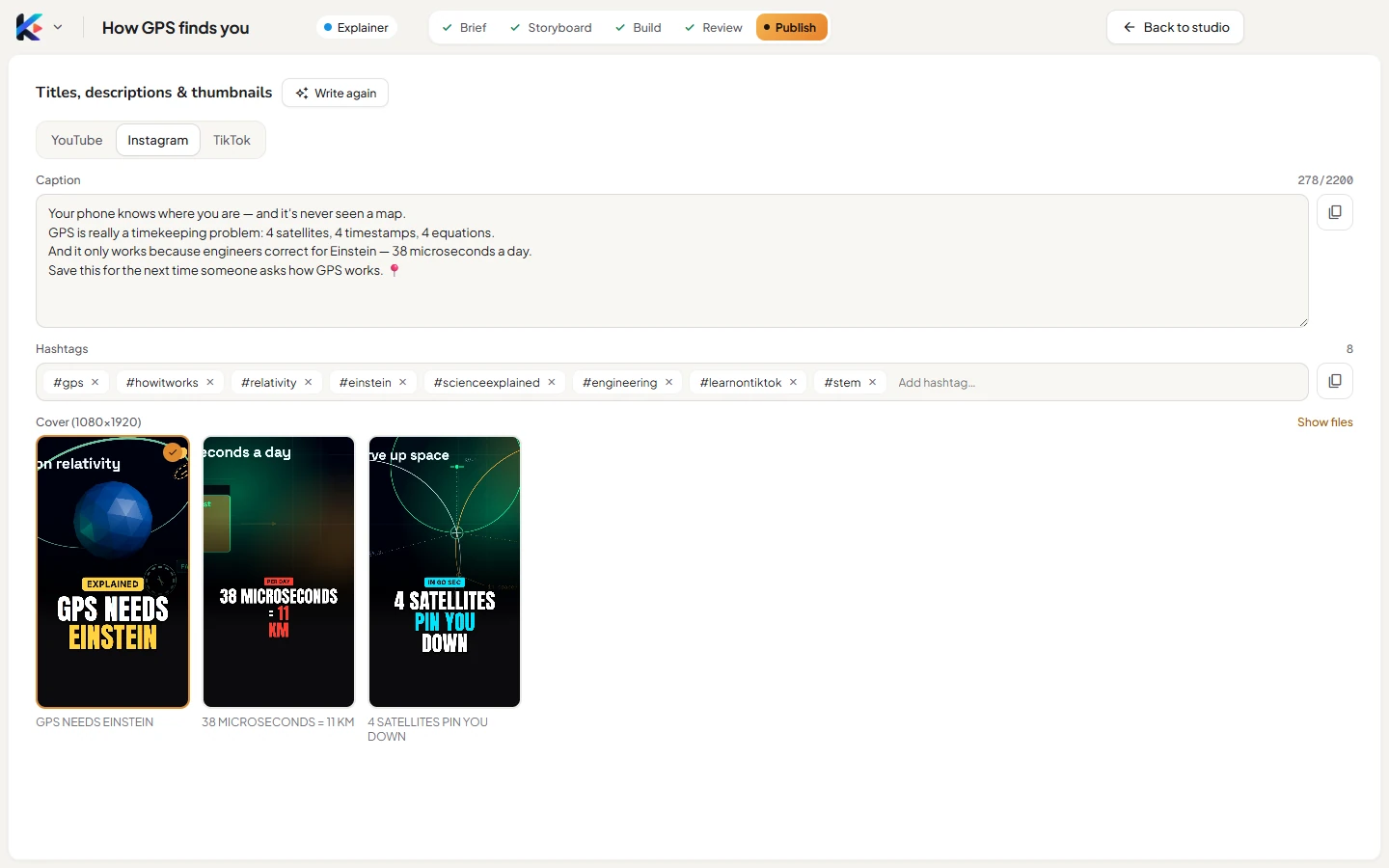
Task: Switch to the TikTok tab
Action: pyautogui.click(x=231, y=140)
